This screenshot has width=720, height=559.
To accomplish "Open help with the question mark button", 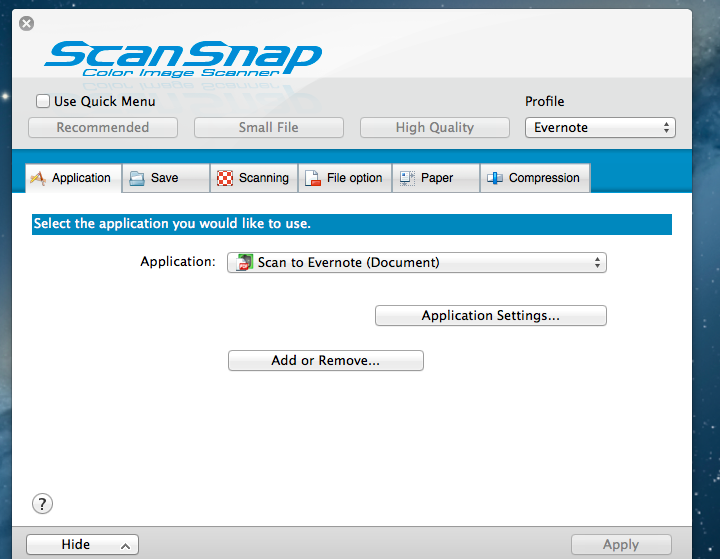I will coord(42,504).
